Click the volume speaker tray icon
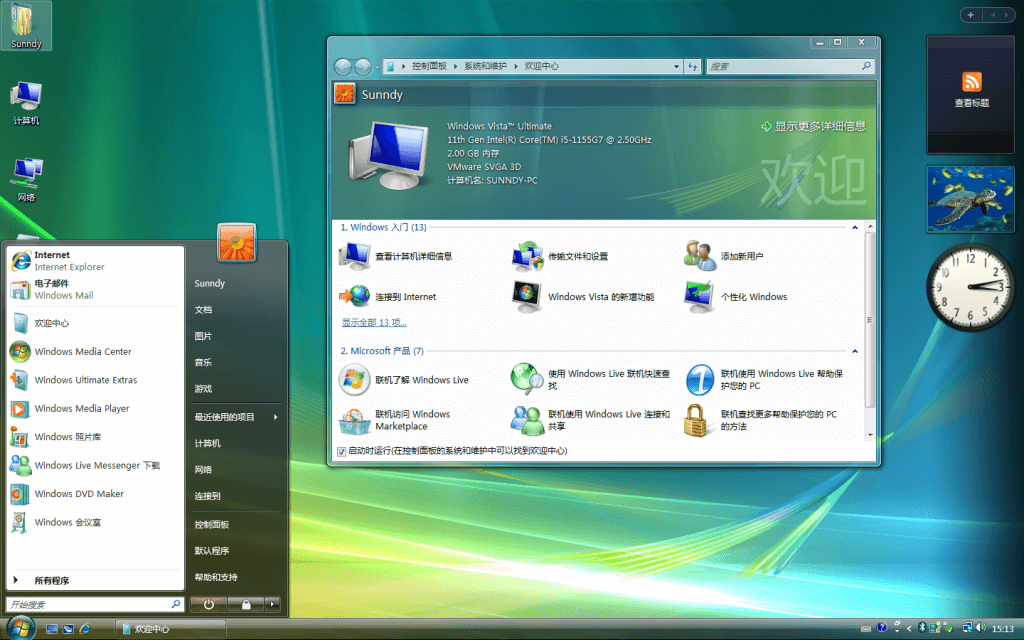The height and width of the screenshot is (640, 1024). pyautogui.click(x=980, y=628)
